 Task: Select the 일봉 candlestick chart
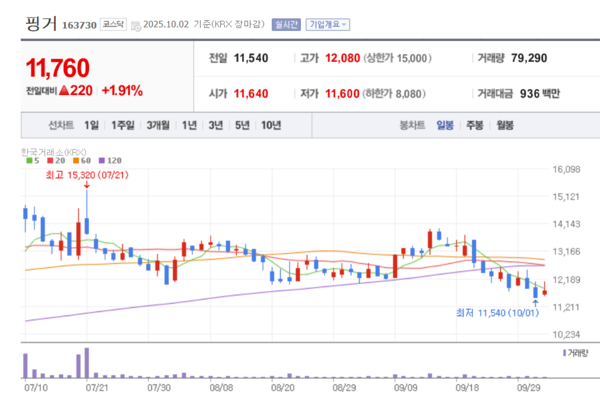(x=444, y=125)
